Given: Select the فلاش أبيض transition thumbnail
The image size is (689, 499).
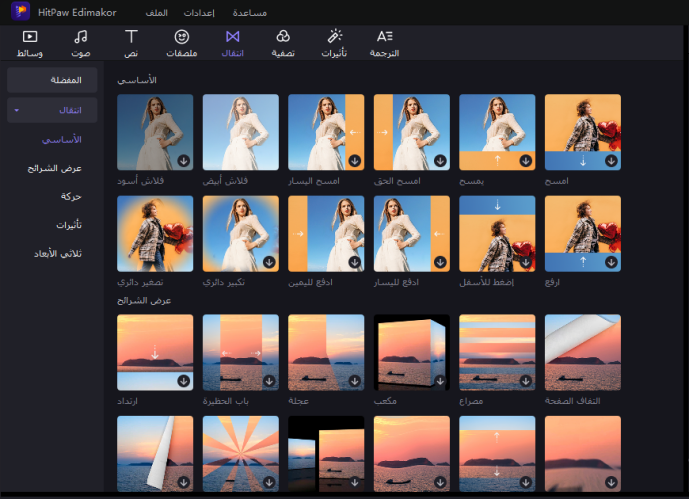Looking at the screenshot, I should coord(241,132).
